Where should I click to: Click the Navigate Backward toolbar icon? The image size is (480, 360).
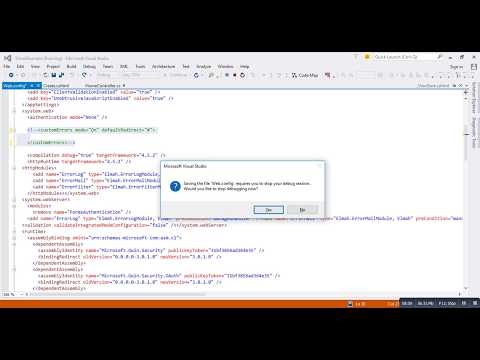11,75
